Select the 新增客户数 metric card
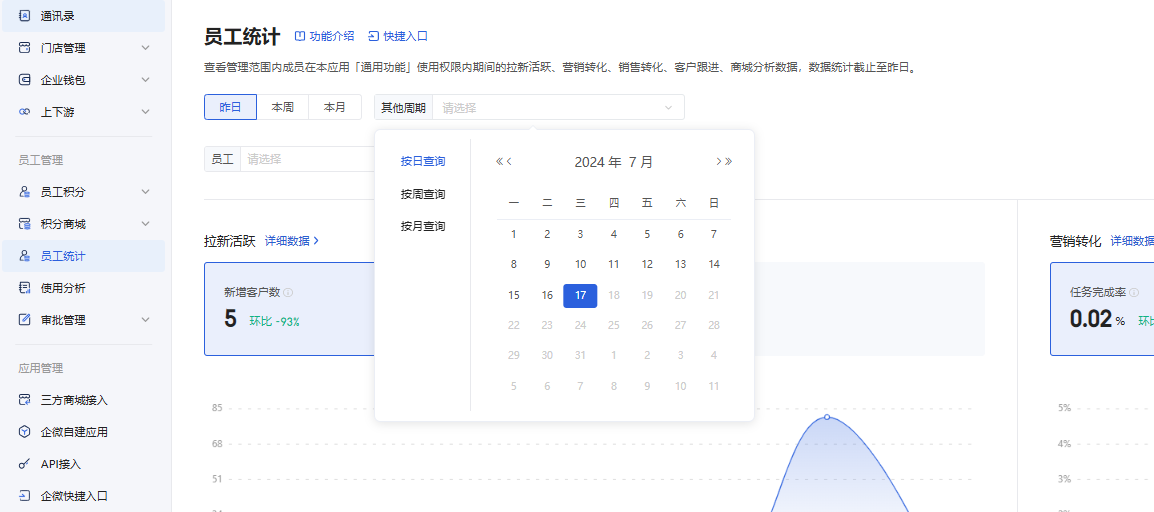Screen dimensions: 1154x512 click(x=289, y=309)
